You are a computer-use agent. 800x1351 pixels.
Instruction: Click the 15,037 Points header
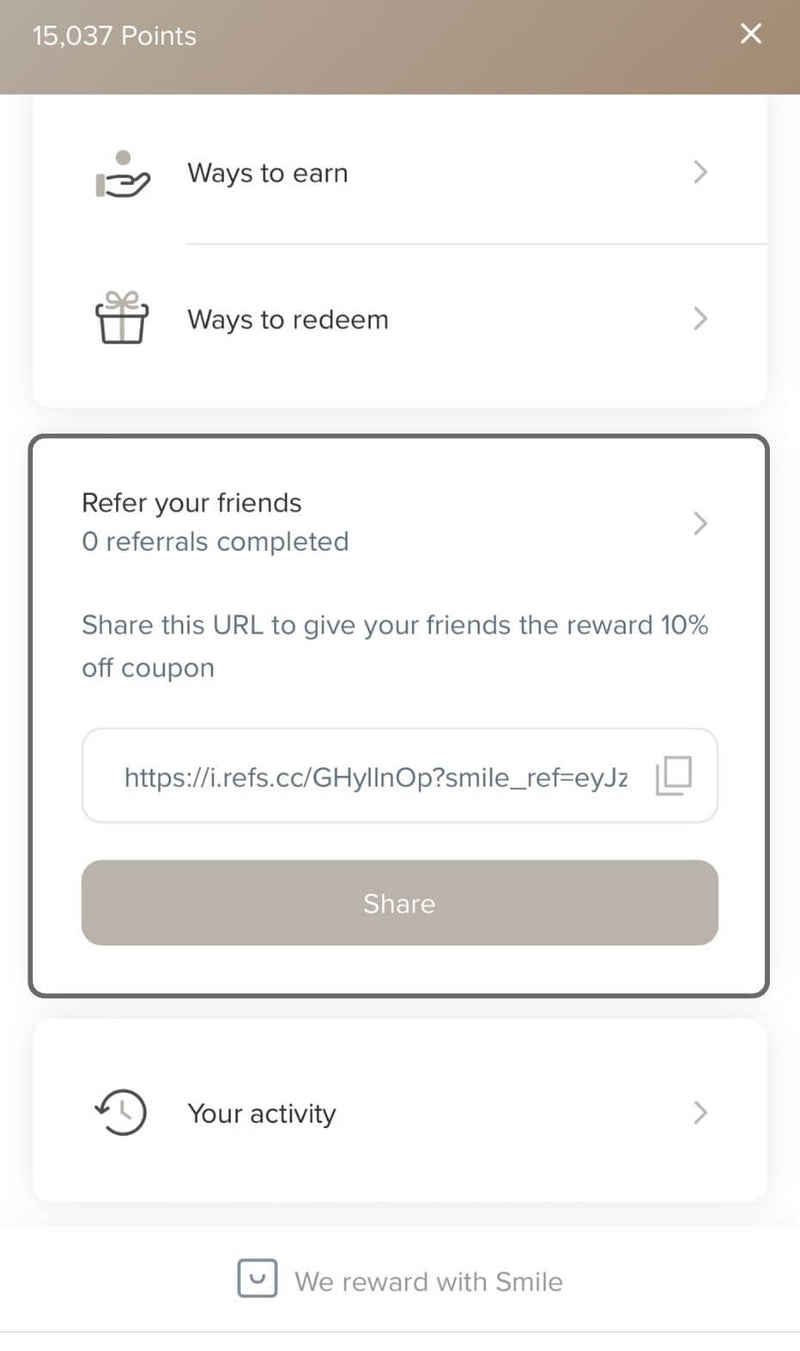[113, 35]
